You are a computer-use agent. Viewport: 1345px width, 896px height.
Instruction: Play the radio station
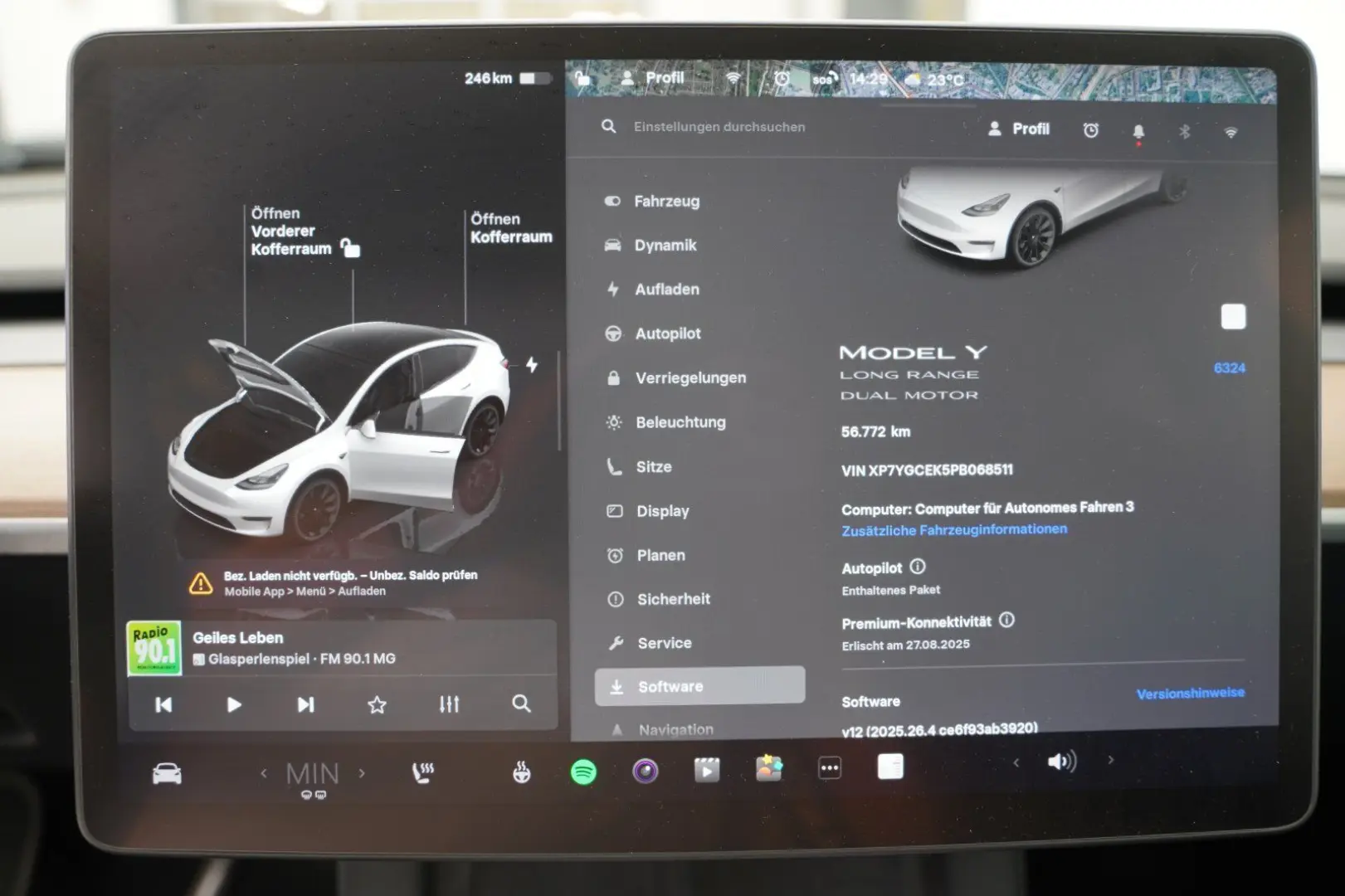click(234, 705)
